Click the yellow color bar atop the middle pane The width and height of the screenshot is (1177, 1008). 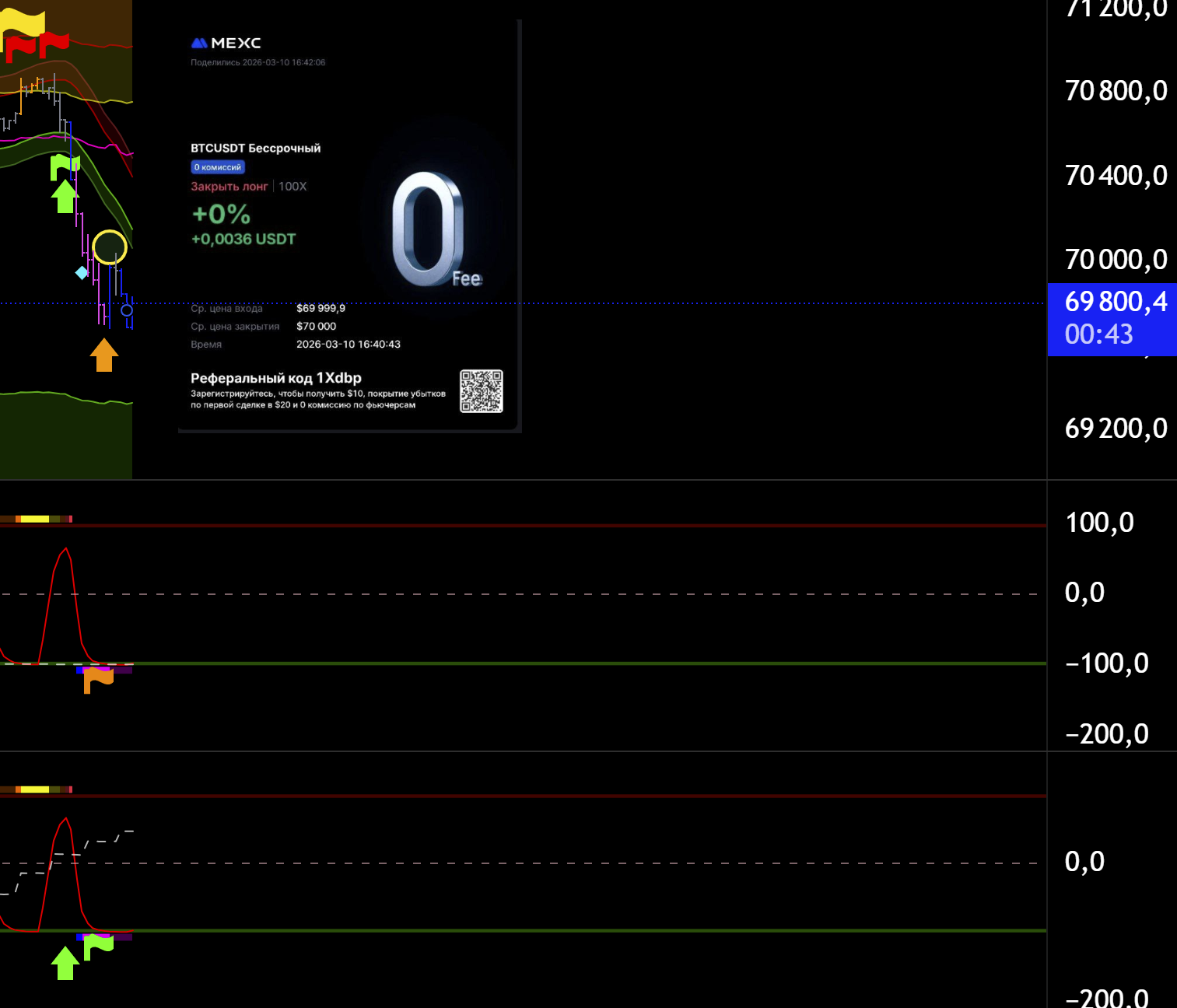[x=35, y=519]
